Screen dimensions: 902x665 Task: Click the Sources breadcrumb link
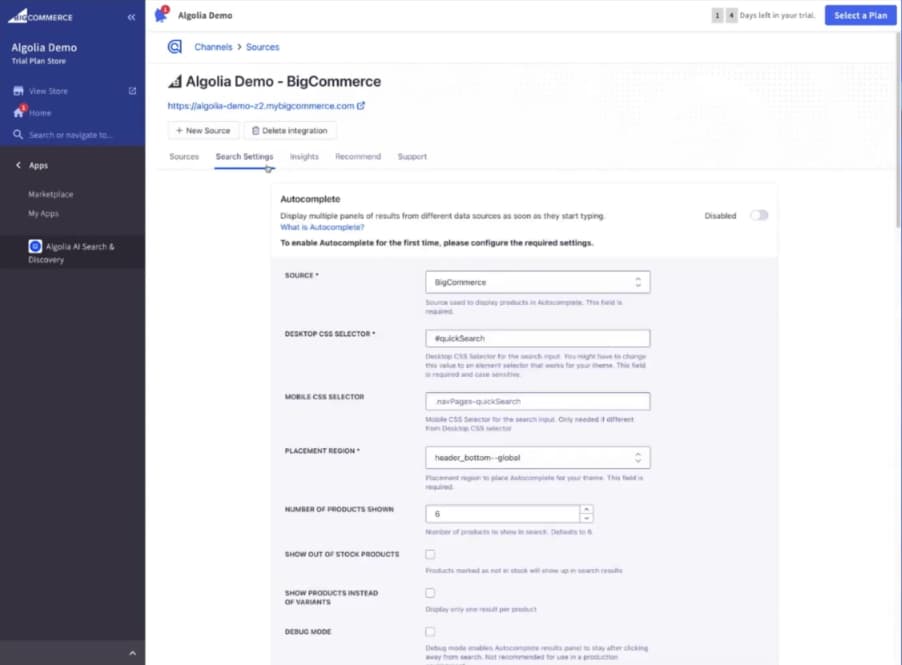[263, 47]
